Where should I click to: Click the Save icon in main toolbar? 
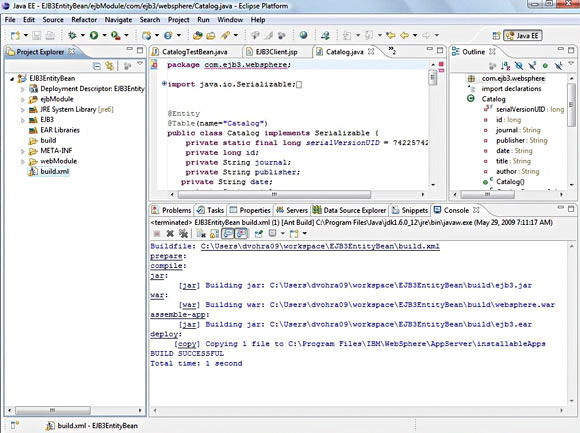pyautogui.click(x=37, y=35)
